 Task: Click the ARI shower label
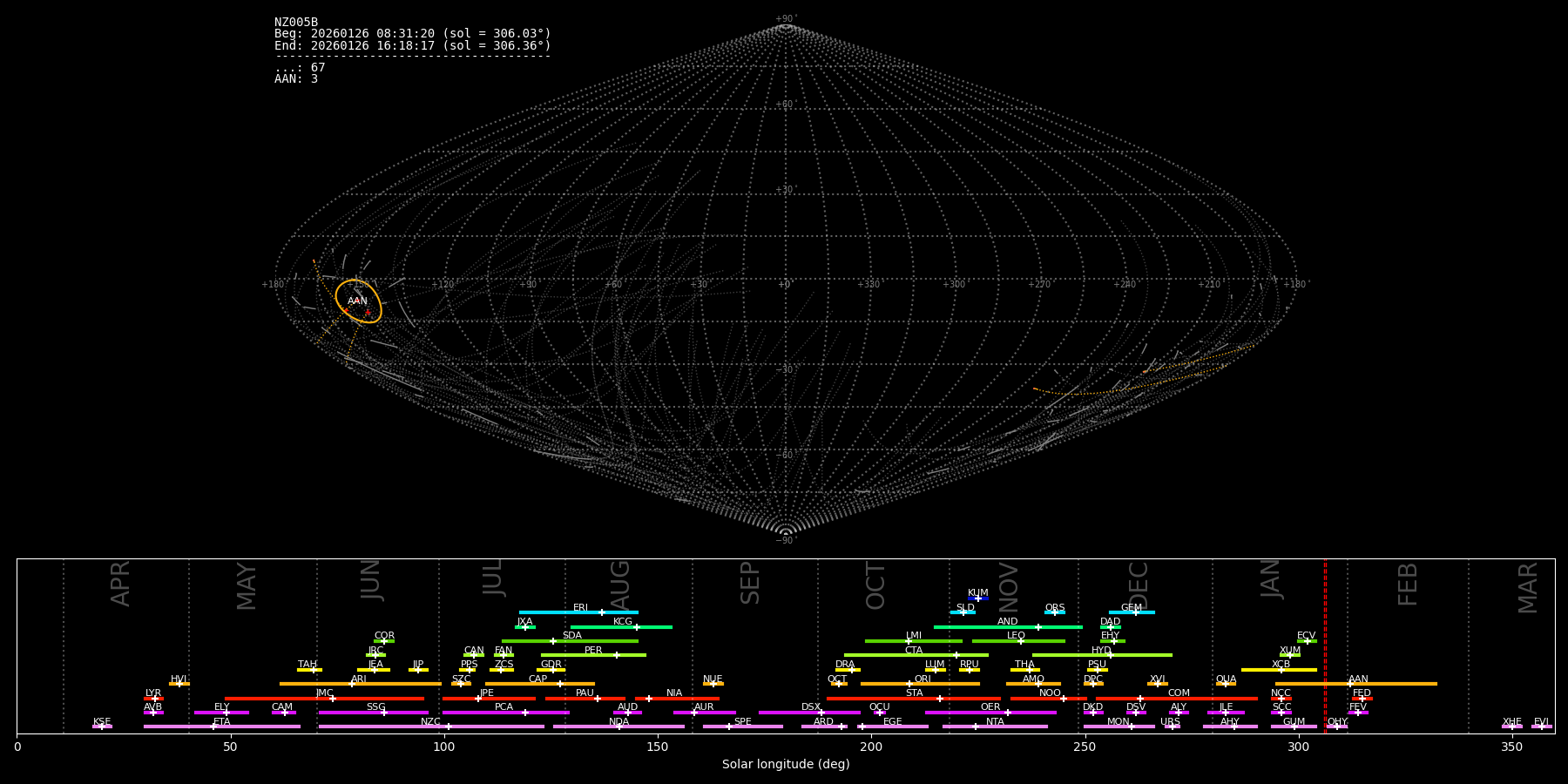(359, 679)
